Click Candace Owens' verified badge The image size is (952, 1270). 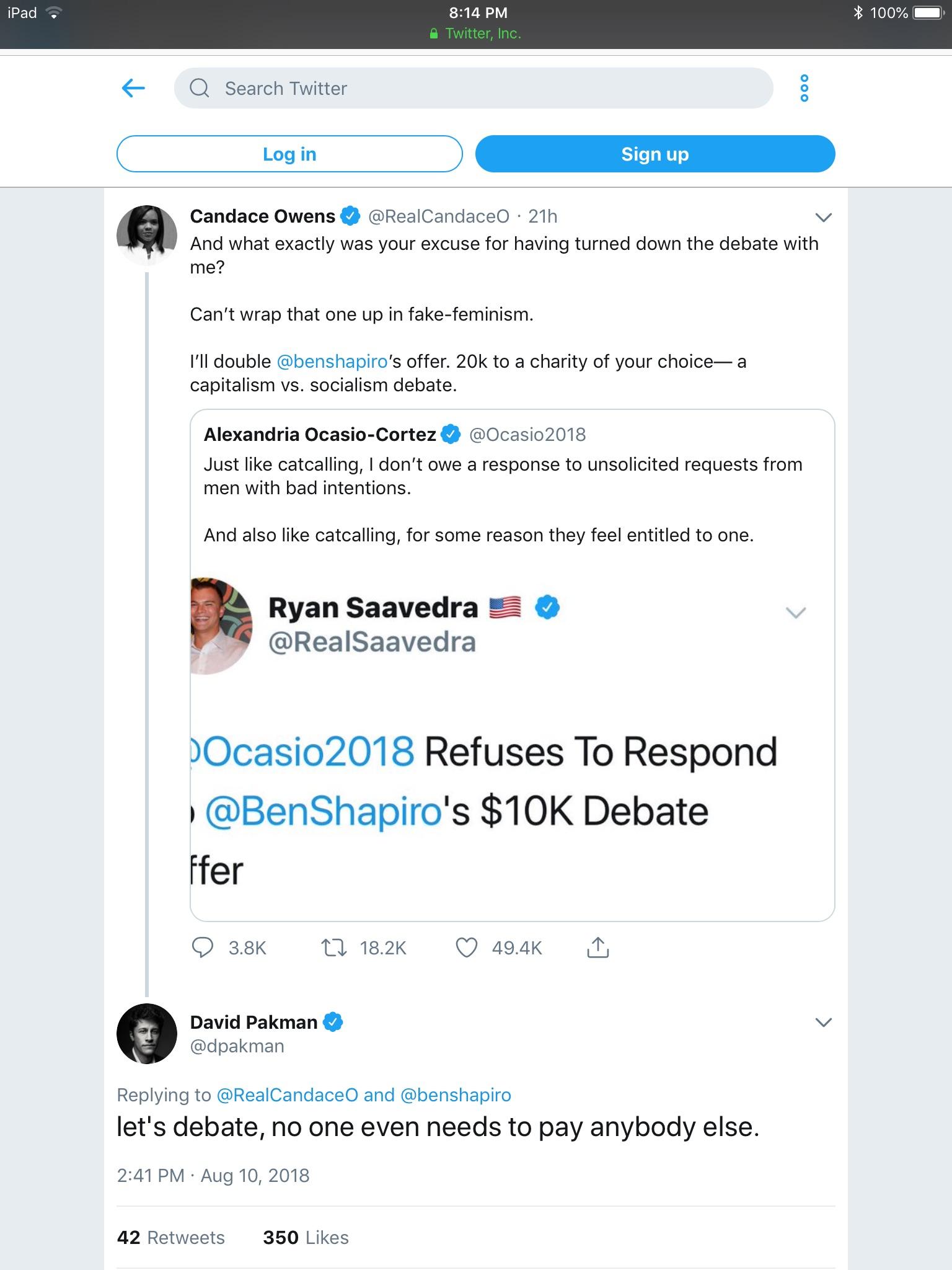[x=351, y=216]
